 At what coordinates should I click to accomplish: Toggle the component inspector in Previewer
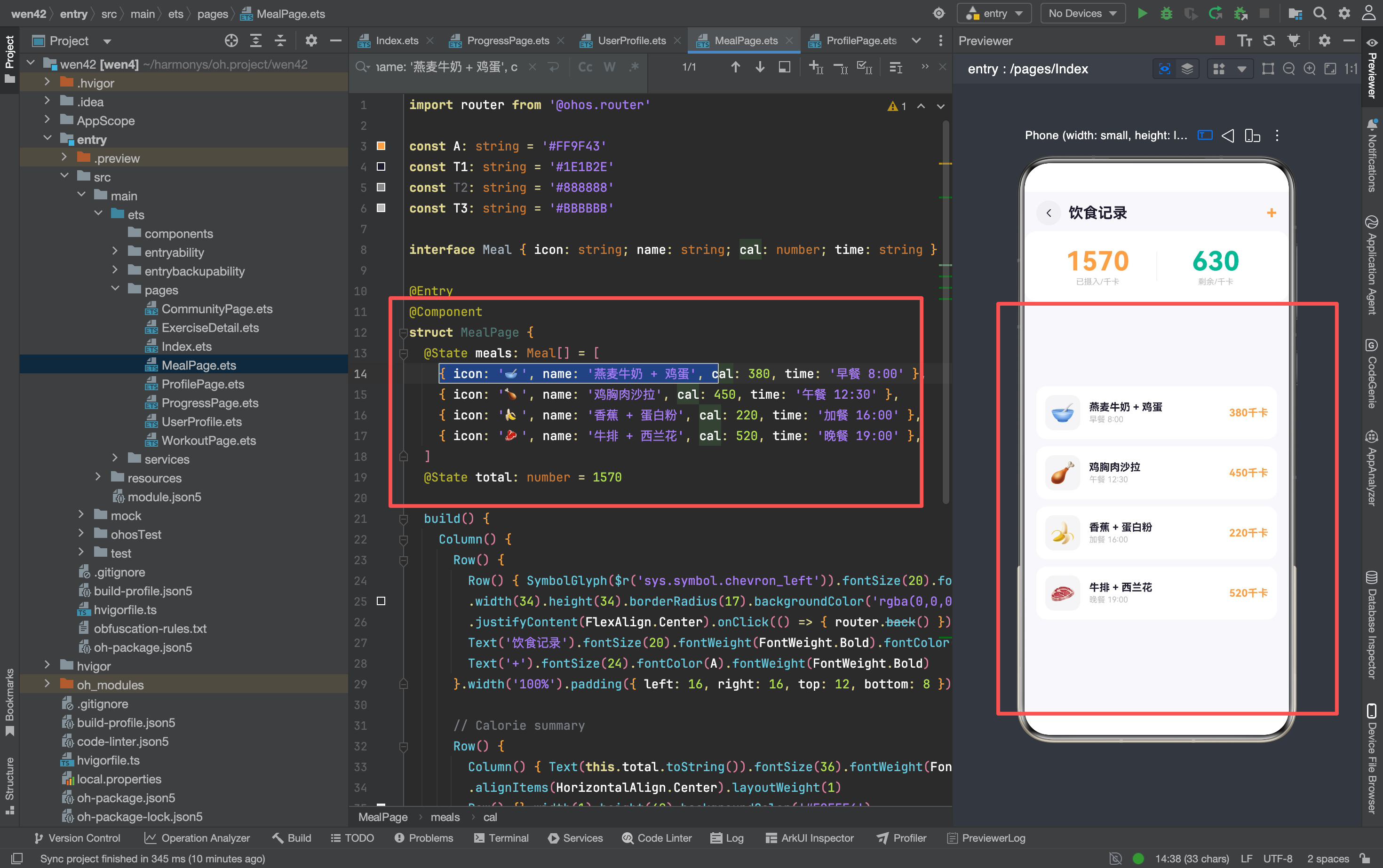coord(1164,69)
